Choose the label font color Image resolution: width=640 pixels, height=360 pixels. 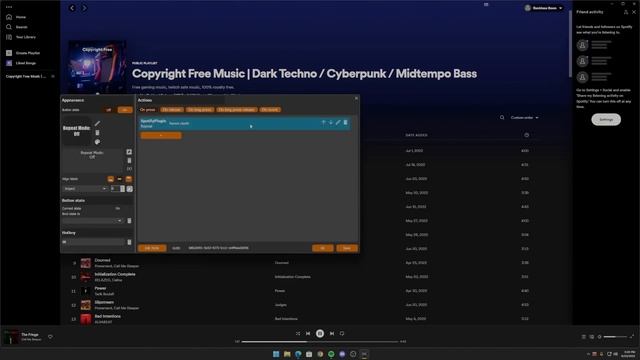tap(129, 189)
